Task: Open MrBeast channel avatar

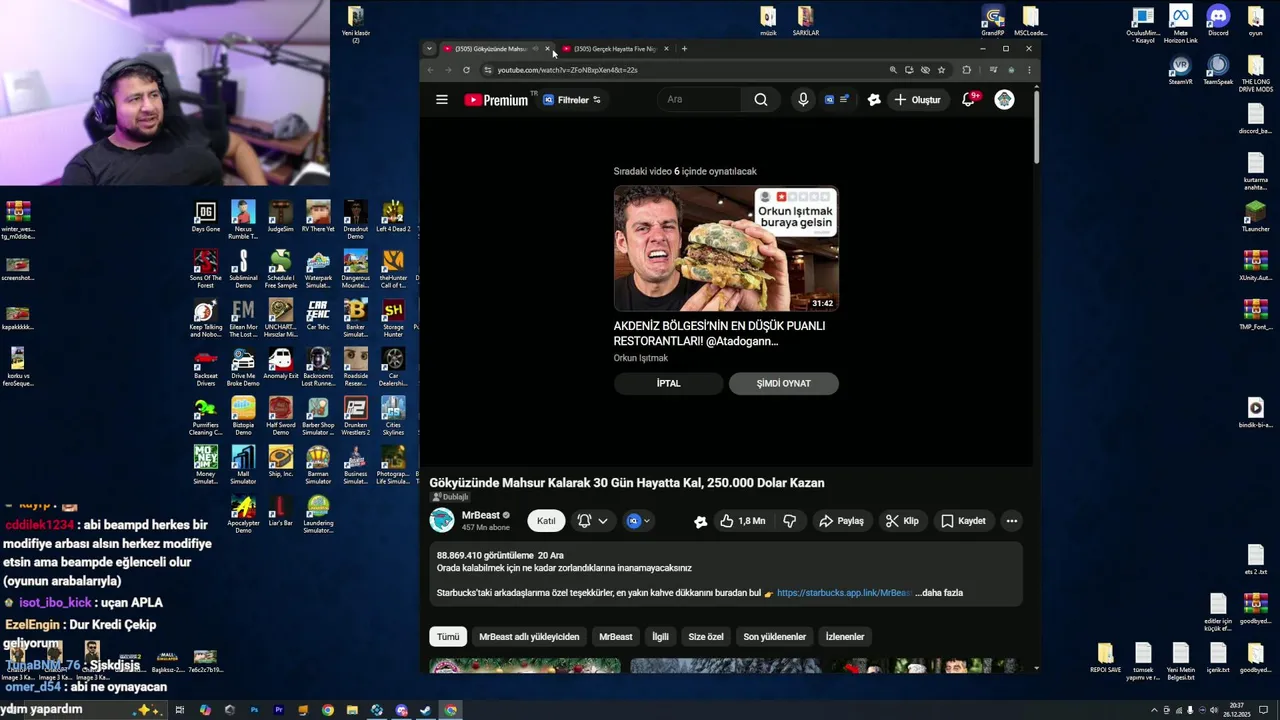Action: tap(441, 520)
